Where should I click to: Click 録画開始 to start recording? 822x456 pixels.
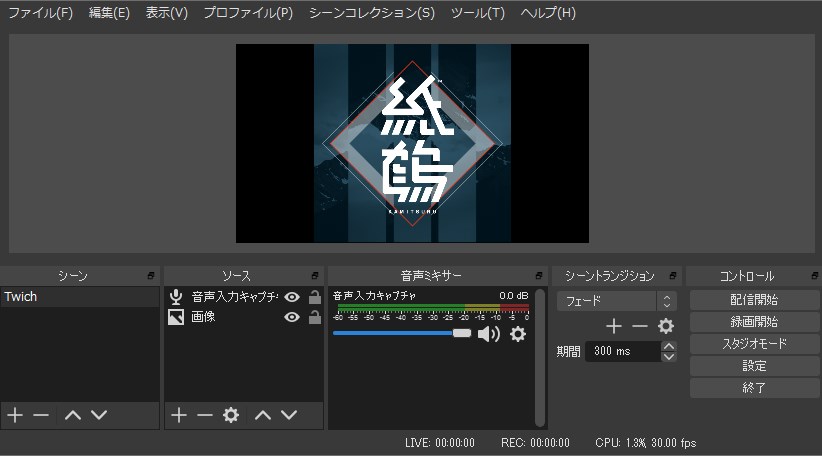(754, 322)
